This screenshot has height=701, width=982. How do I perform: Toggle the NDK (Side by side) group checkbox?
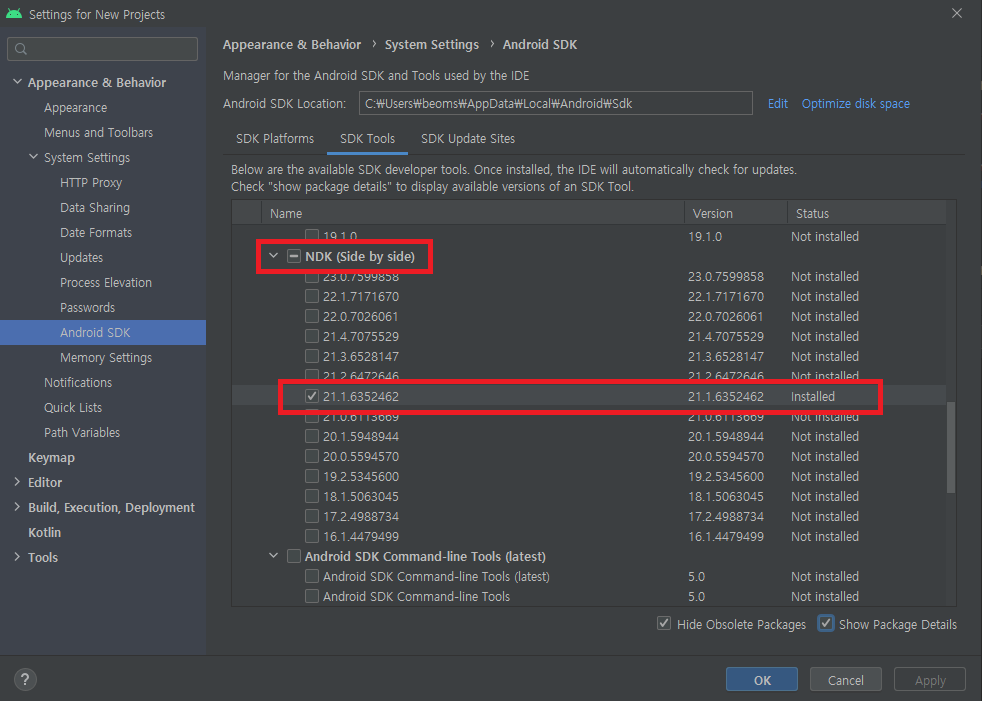294,256
